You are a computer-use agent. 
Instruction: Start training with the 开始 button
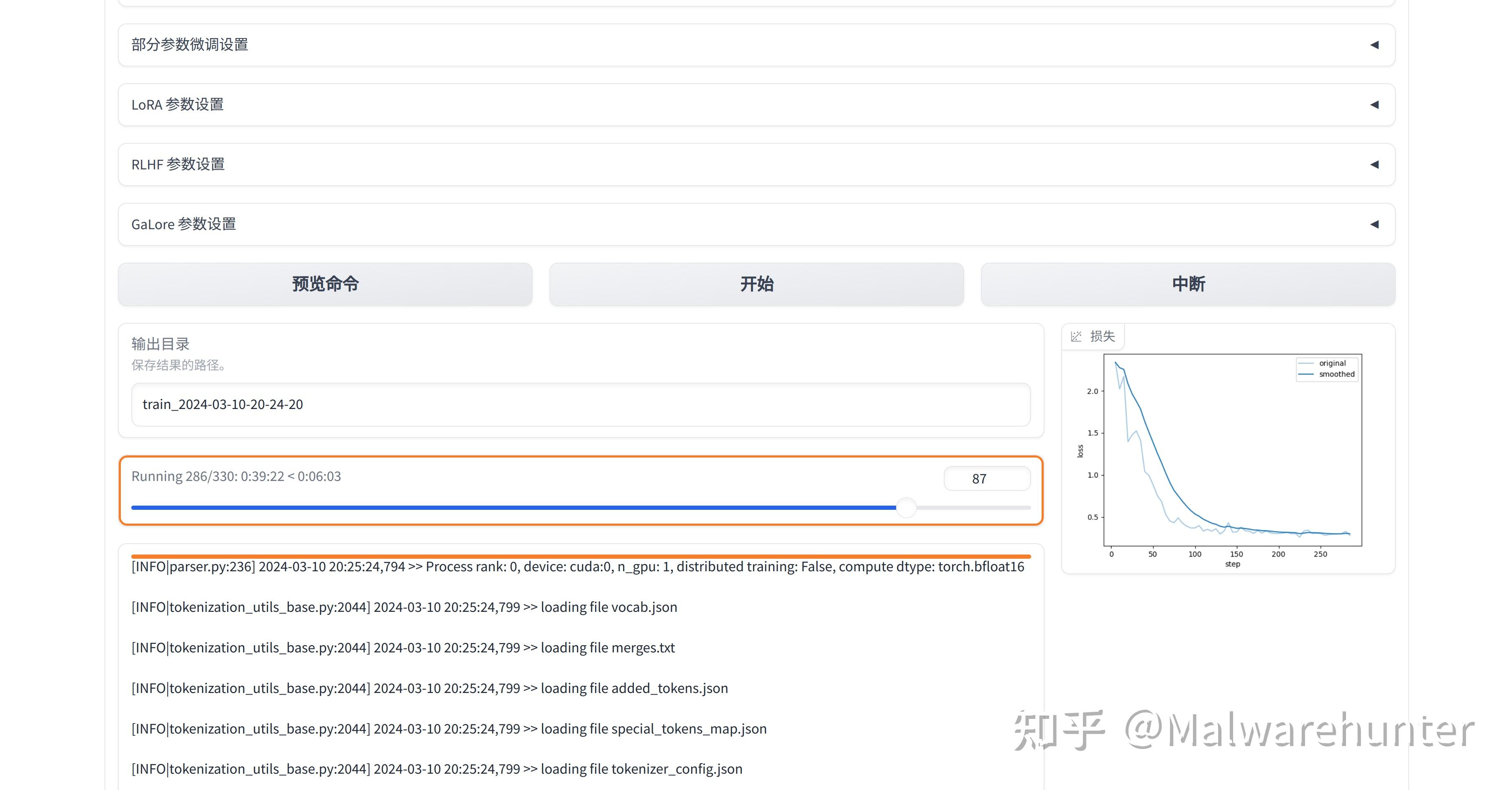click(x=756, y=284)
